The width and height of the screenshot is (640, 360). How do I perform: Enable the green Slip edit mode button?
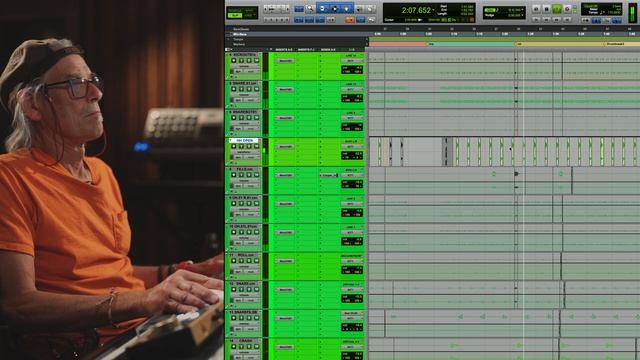click(235, 16)
